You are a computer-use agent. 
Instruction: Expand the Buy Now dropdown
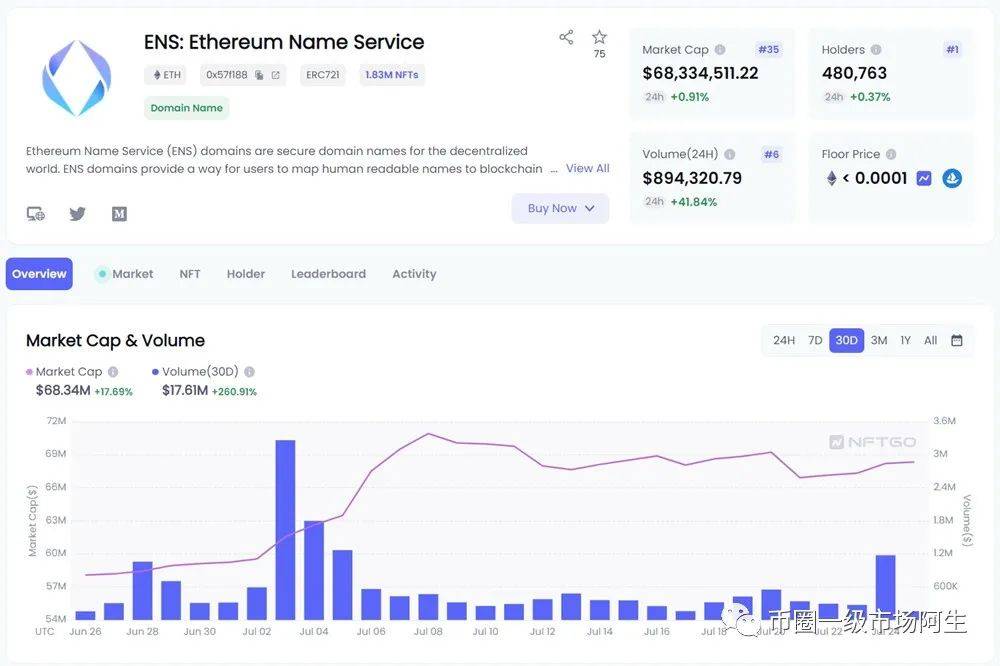(560, 208)
